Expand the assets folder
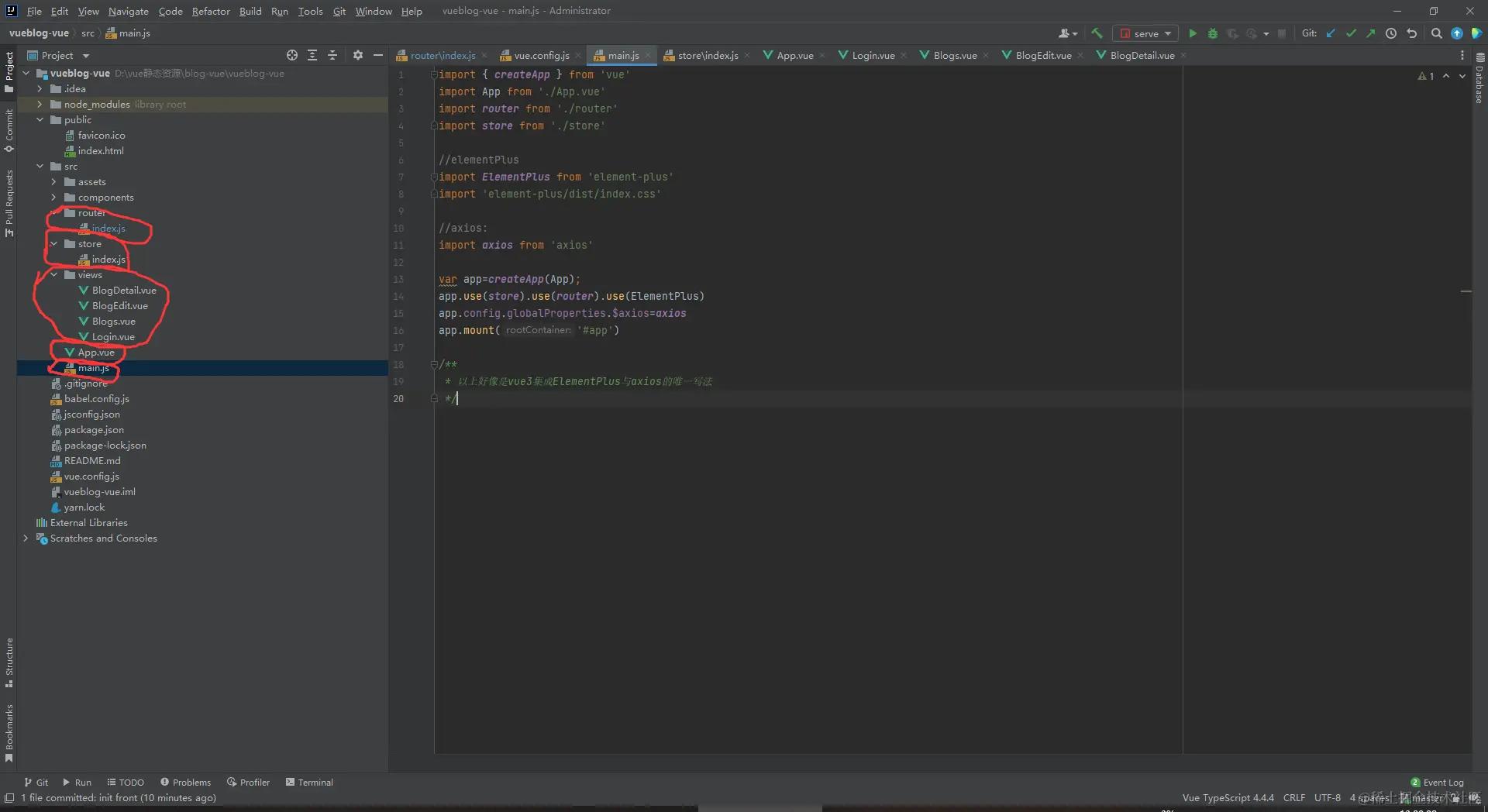Screen dimensions: 1488x812 coord(54,182)
